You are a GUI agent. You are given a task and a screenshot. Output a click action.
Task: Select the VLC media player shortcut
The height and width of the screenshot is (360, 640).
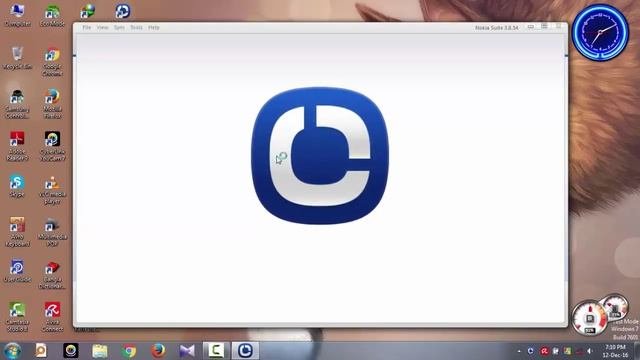click(x=52, y=189)
